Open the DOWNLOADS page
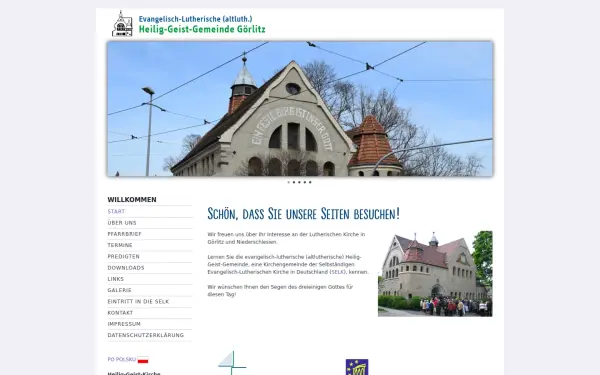The height and width of the screenshot is (375, 600). [x=126, y=268]
